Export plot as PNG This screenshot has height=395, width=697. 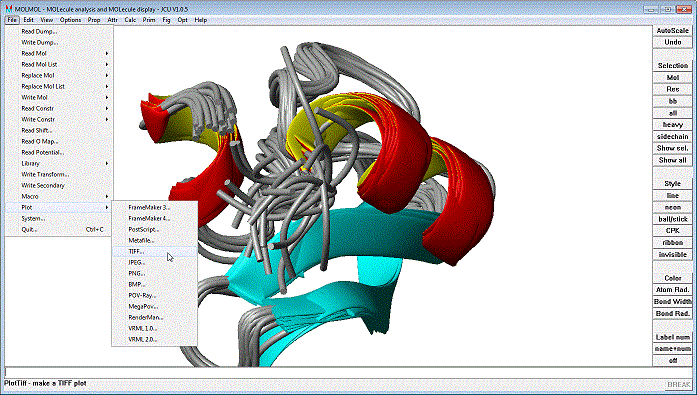[154, 274]
